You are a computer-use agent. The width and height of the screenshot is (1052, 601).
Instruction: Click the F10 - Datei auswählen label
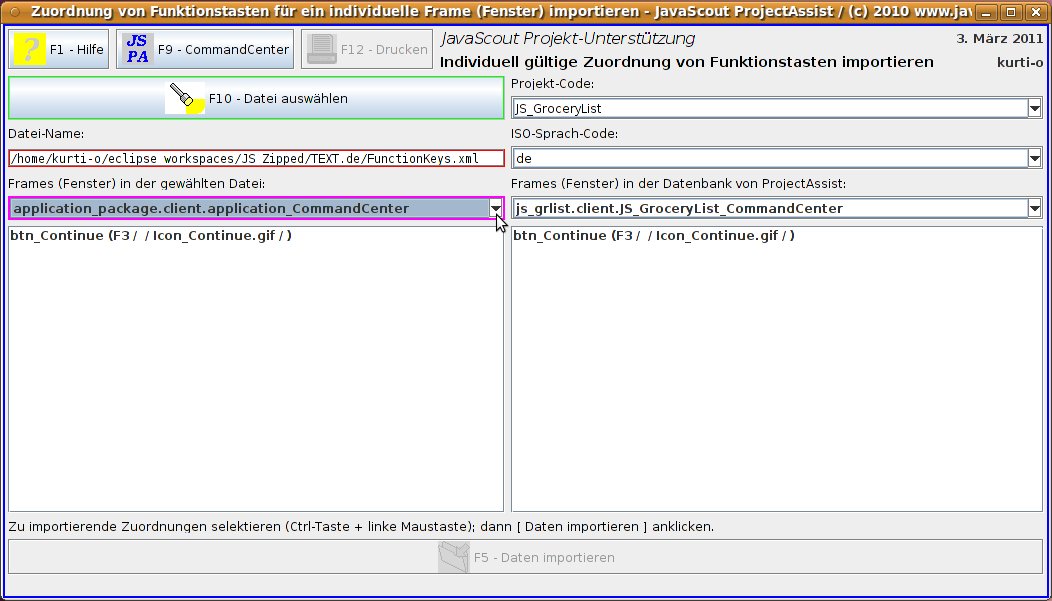(278, 99)
